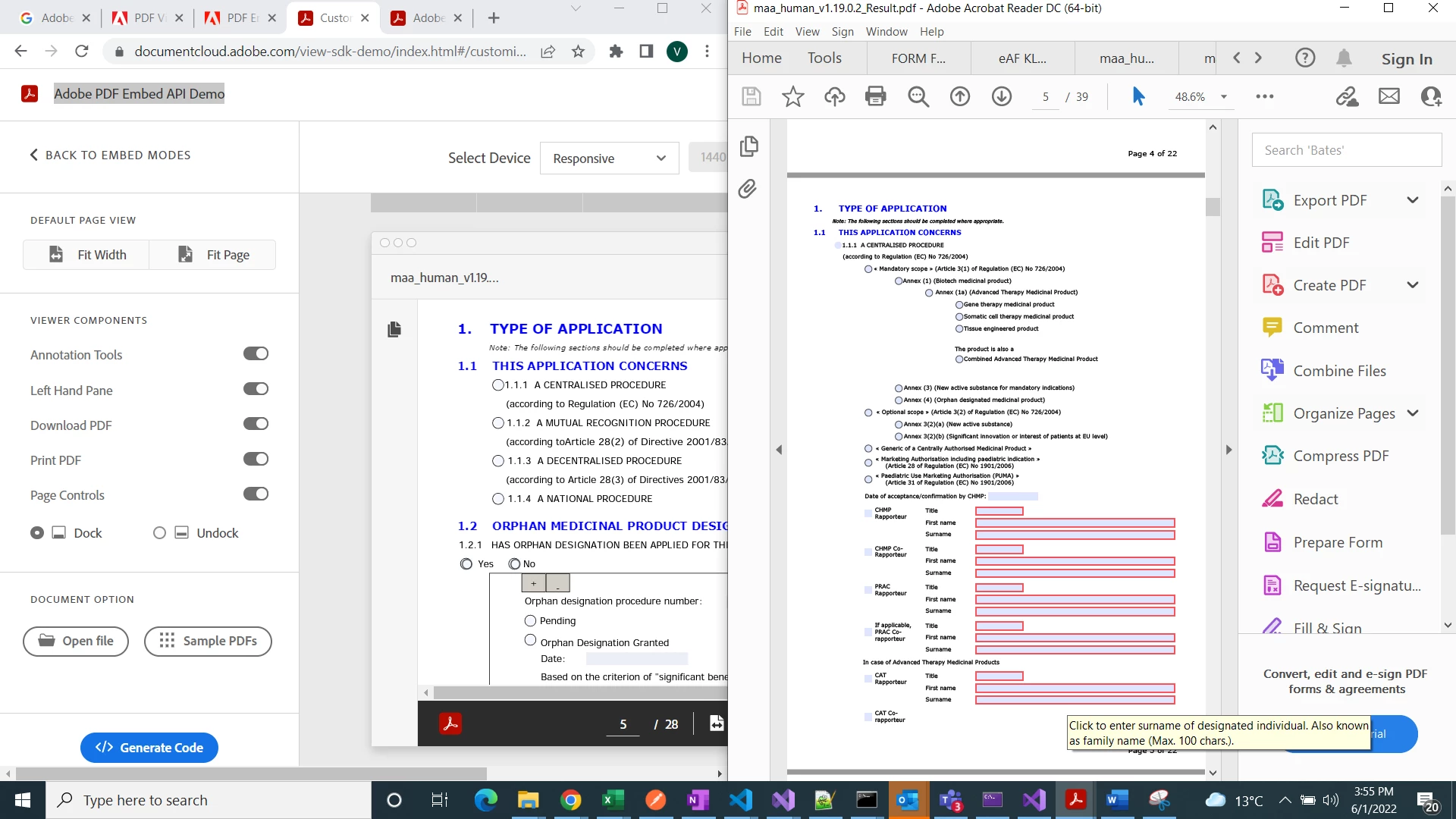Toggle the Annotation Tools switch

click(256, 354)
